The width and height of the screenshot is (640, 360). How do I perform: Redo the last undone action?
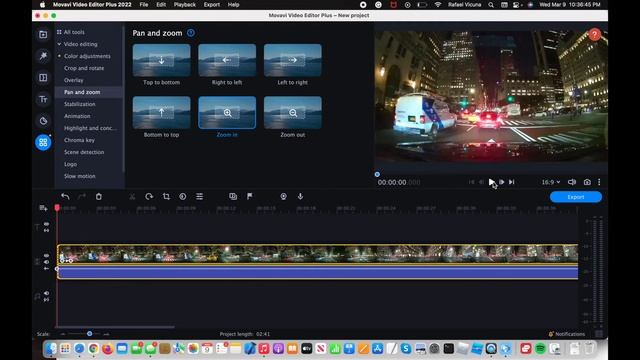82,196
